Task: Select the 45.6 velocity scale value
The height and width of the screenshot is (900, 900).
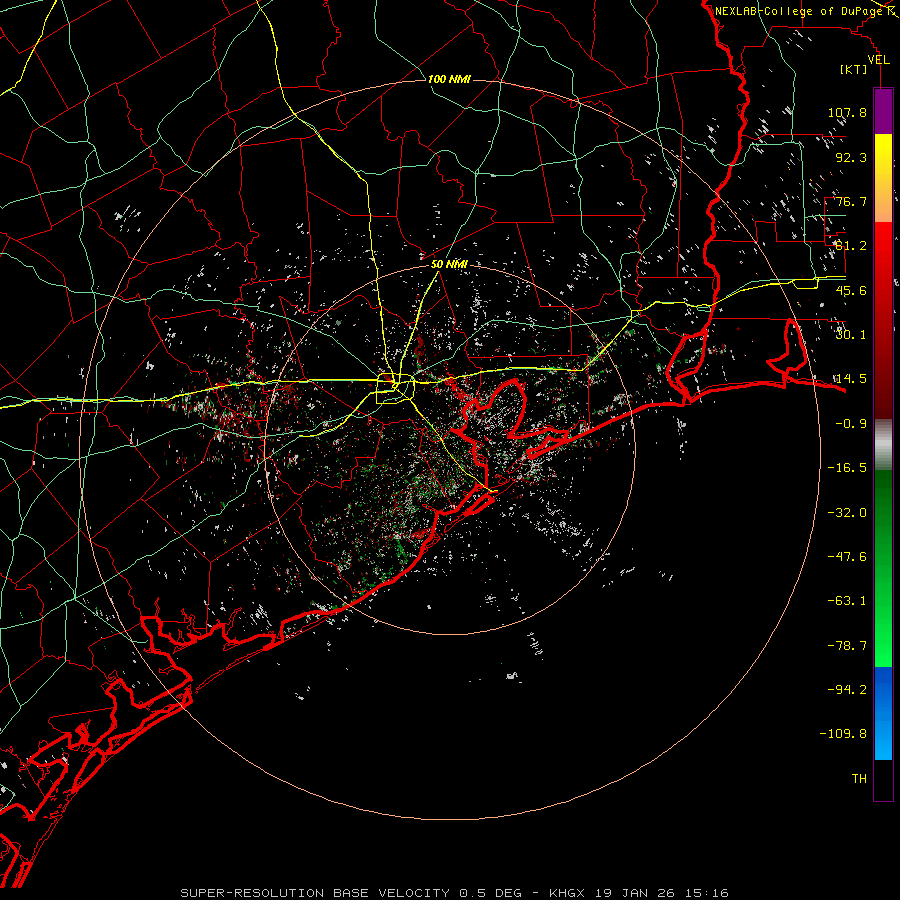Action: (851, 290)
